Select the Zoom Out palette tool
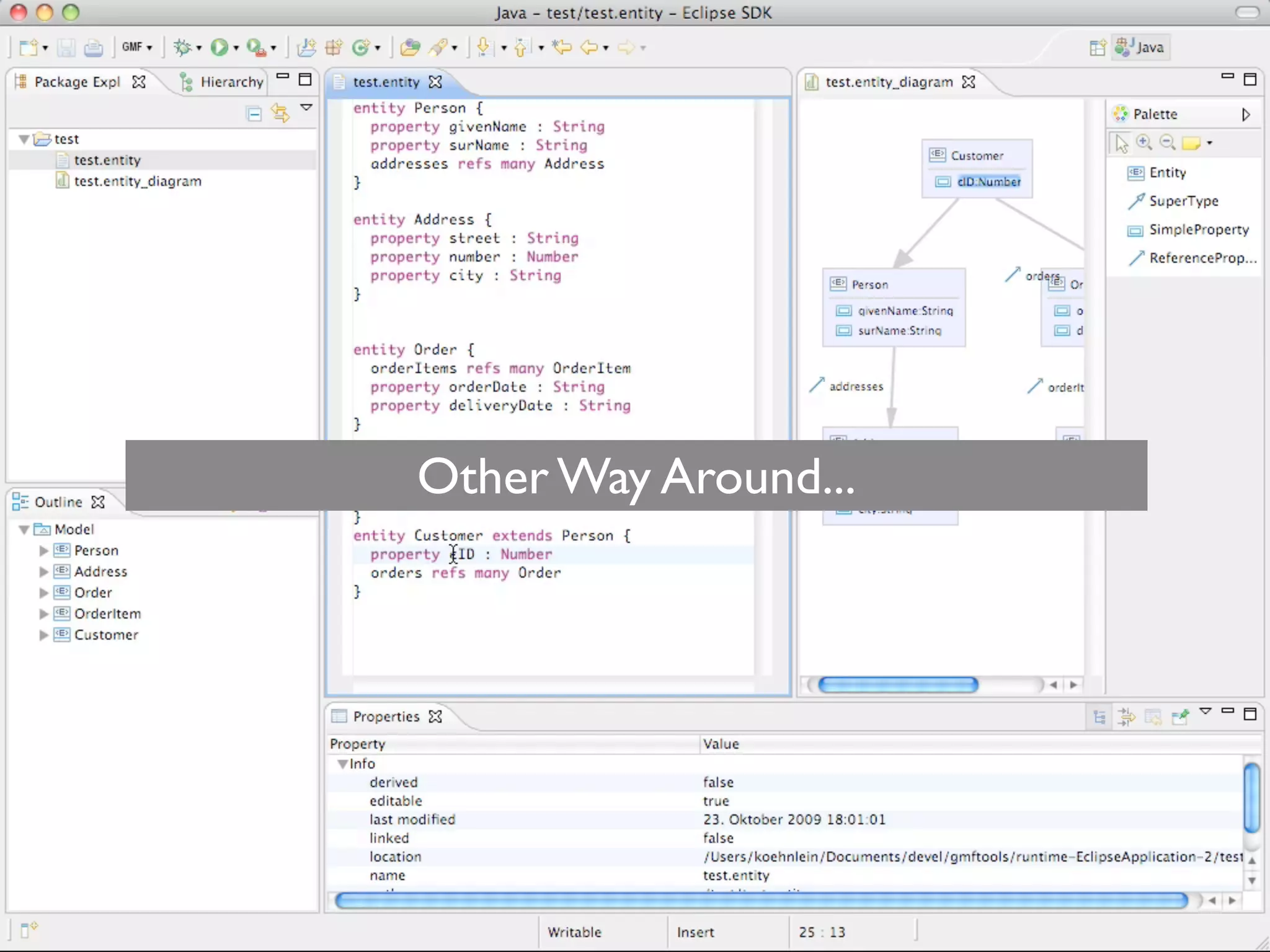The width and height of the screenshot is (1270, 952). coord(1167,143)
